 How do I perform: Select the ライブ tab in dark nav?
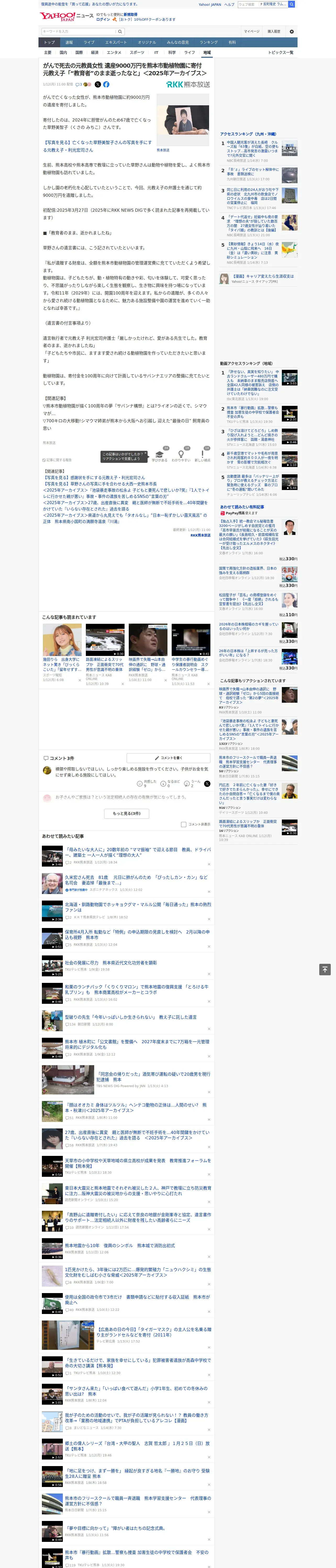[88, 43]
